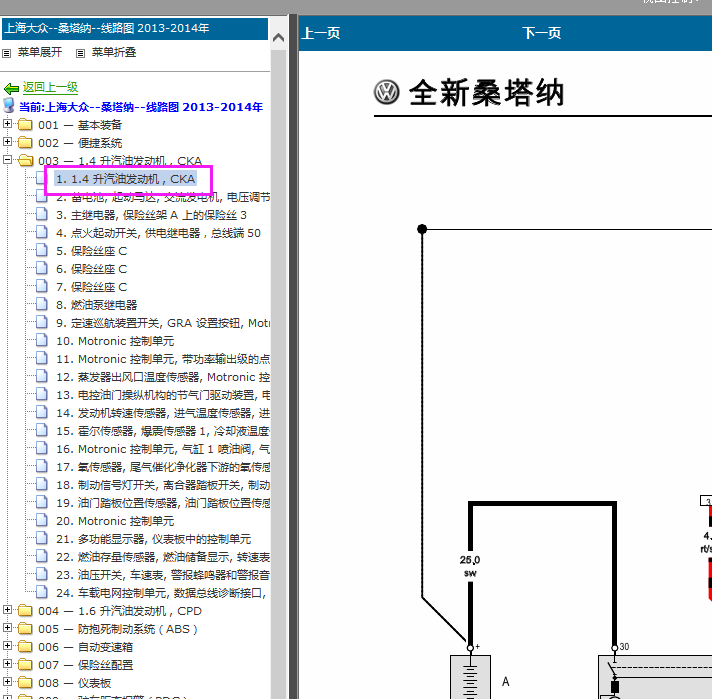Expand the 006 自动变速箱 node
The width and height of the screenshot is (712, 699).
(x=7, y=645)
